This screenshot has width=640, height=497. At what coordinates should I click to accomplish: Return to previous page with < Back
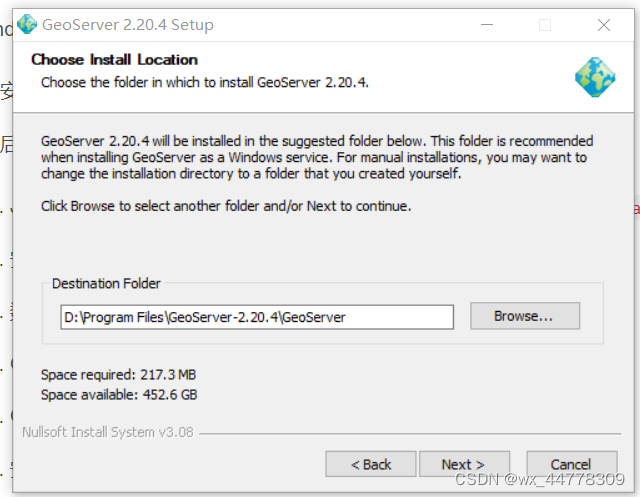click(371, 464)
